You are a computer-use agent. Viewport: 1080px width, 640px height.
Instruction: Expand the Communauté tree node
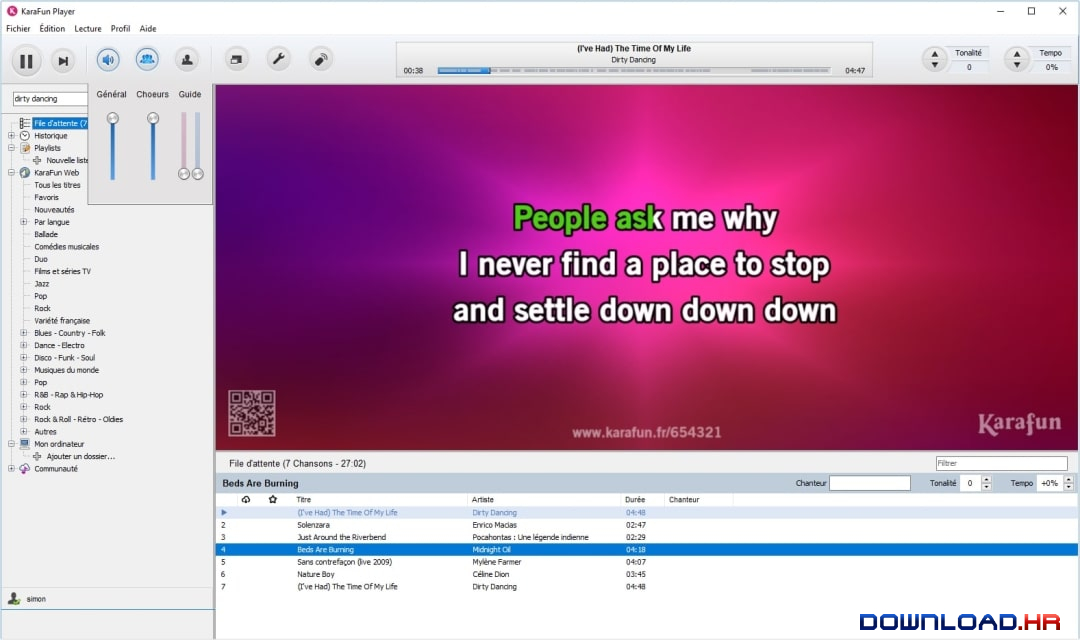[11, 468]
